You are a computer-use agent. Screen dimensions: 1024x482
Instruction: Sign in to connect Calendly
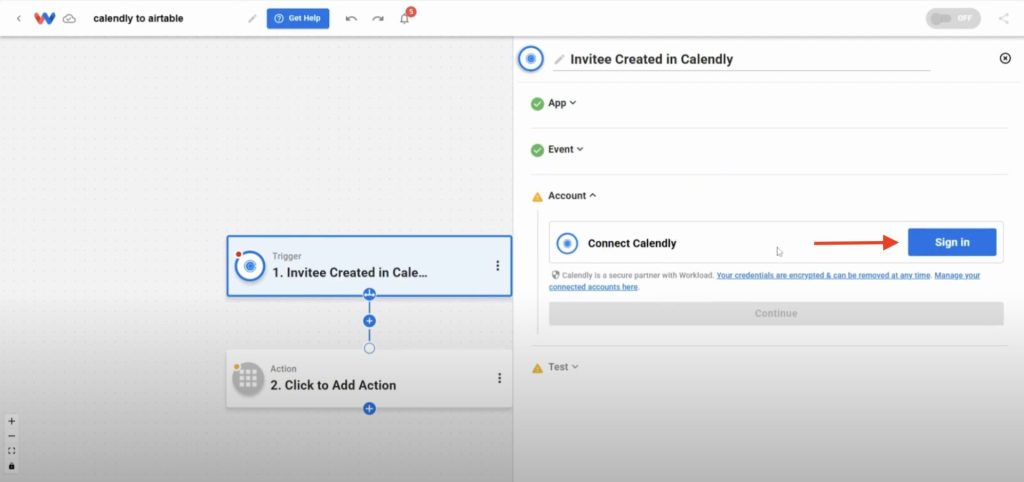coord(952,242)
